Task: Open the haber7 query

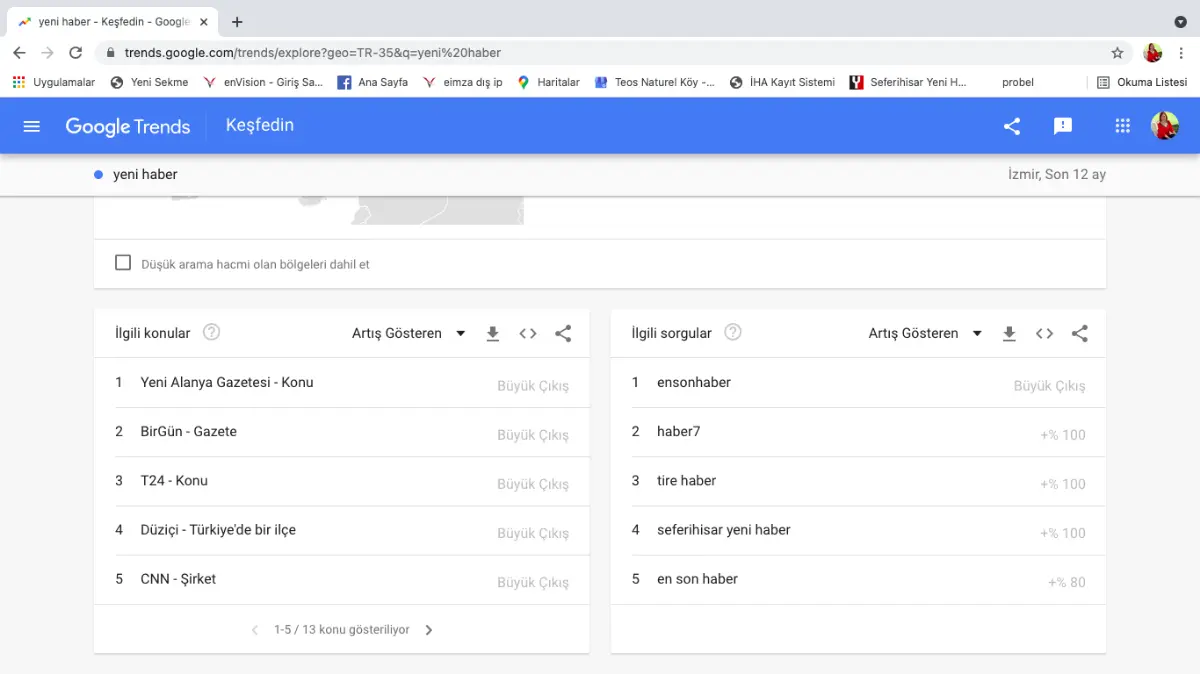Action: 679,431
